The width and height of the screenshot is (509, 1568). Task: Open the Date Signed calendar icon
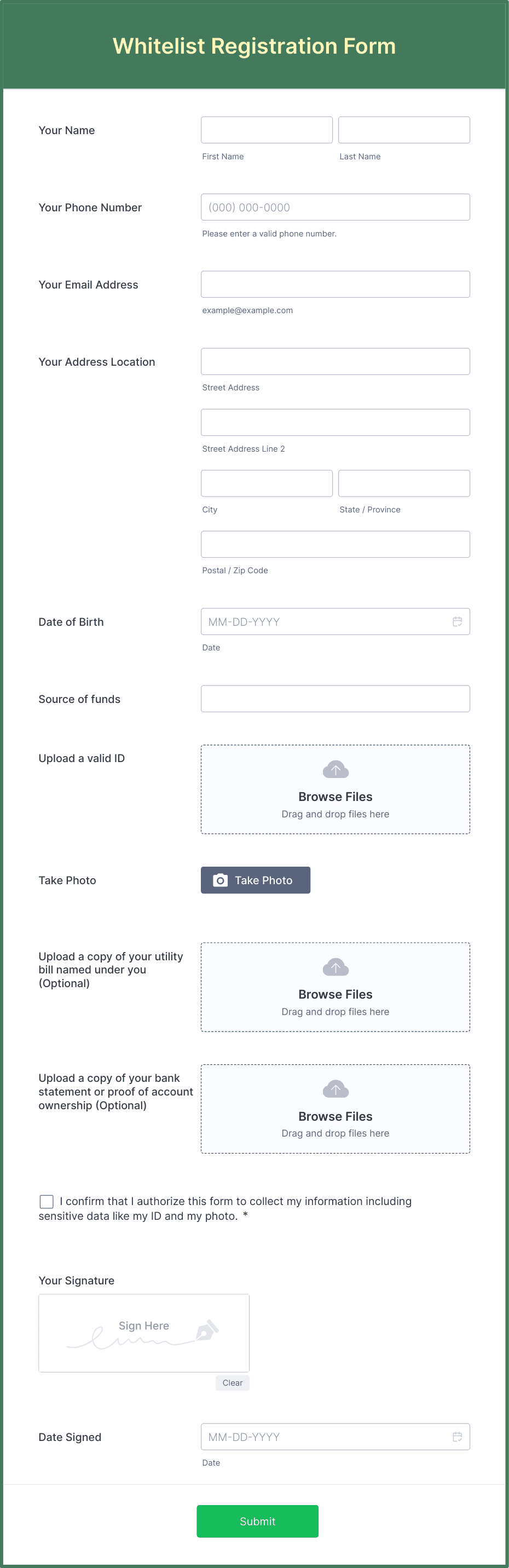pos(457,1437)
